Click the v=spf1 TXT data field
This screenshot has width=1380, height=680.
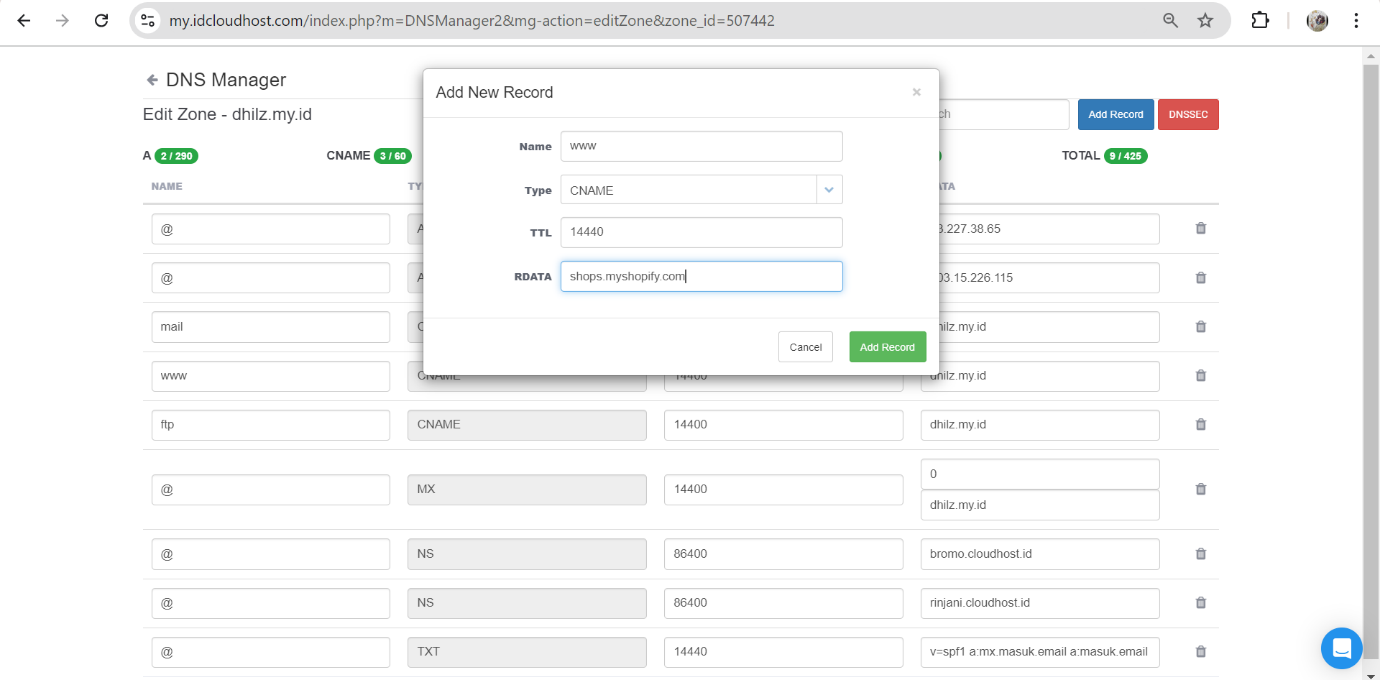(1040, 651)
